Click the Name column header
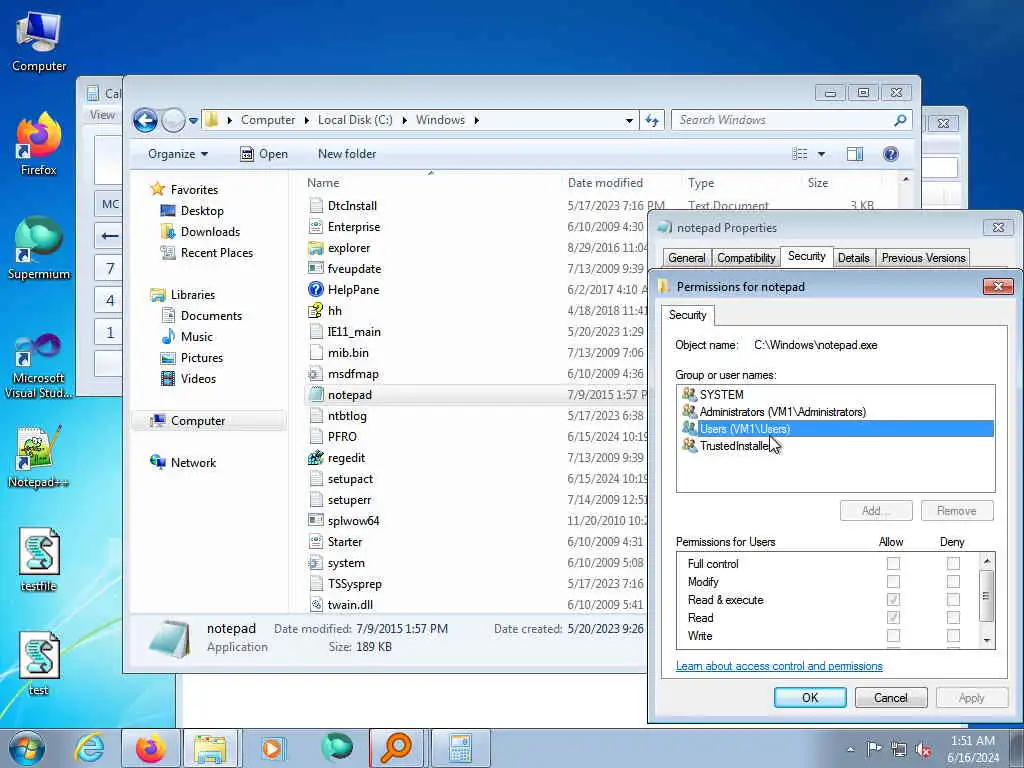Viewport: 1024px width, 768px height. click(x=431, y=183)
